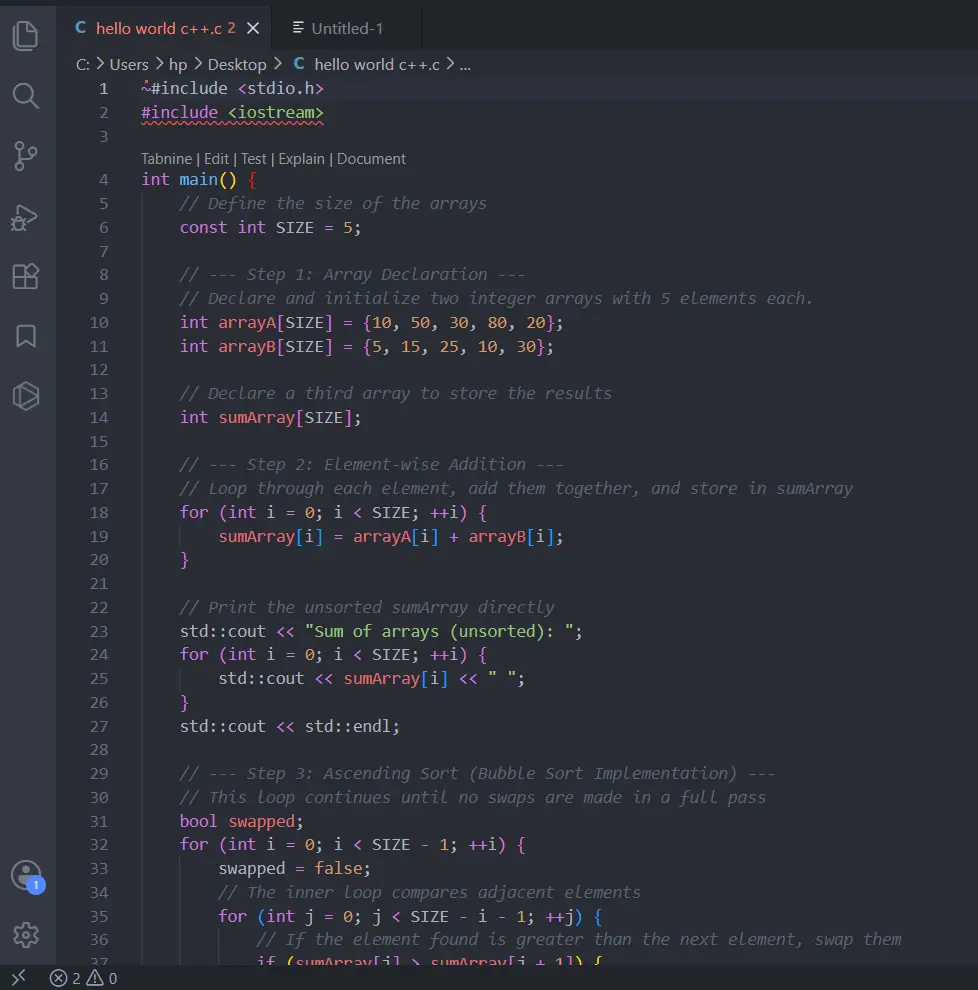Click the 'Step 2: Element-wise Addition' comment
The width and height of the screenshot is (978, 990).
pos(371,465)
